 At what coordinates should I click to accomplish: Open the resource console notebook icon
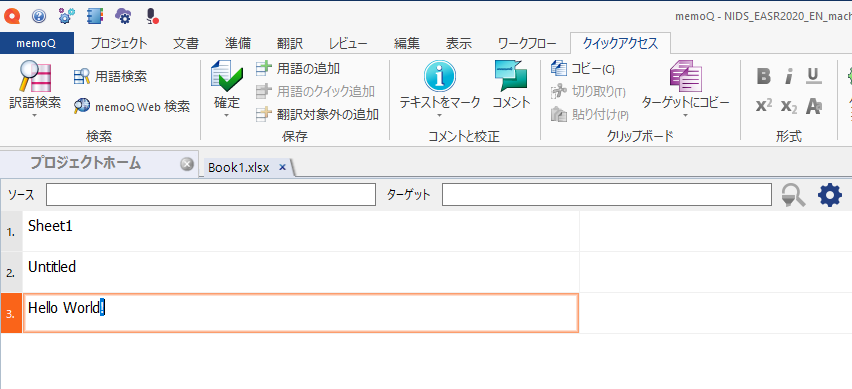coord(96,16)
